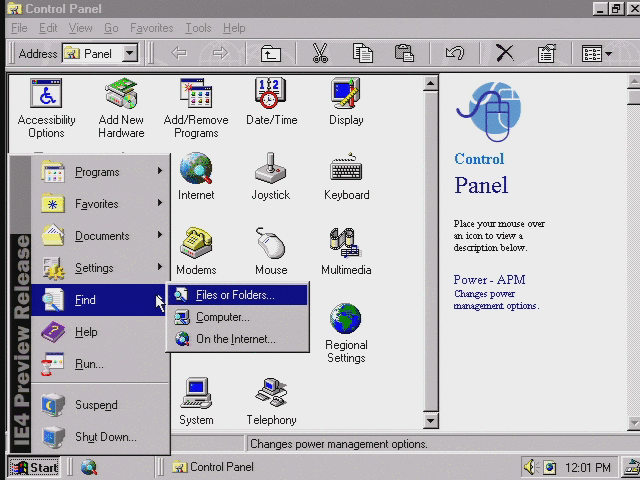Image resolution: width=640 pixels, height=480 pixels.
Task: Go up one level with folder-up button
Action: (271, 53)
